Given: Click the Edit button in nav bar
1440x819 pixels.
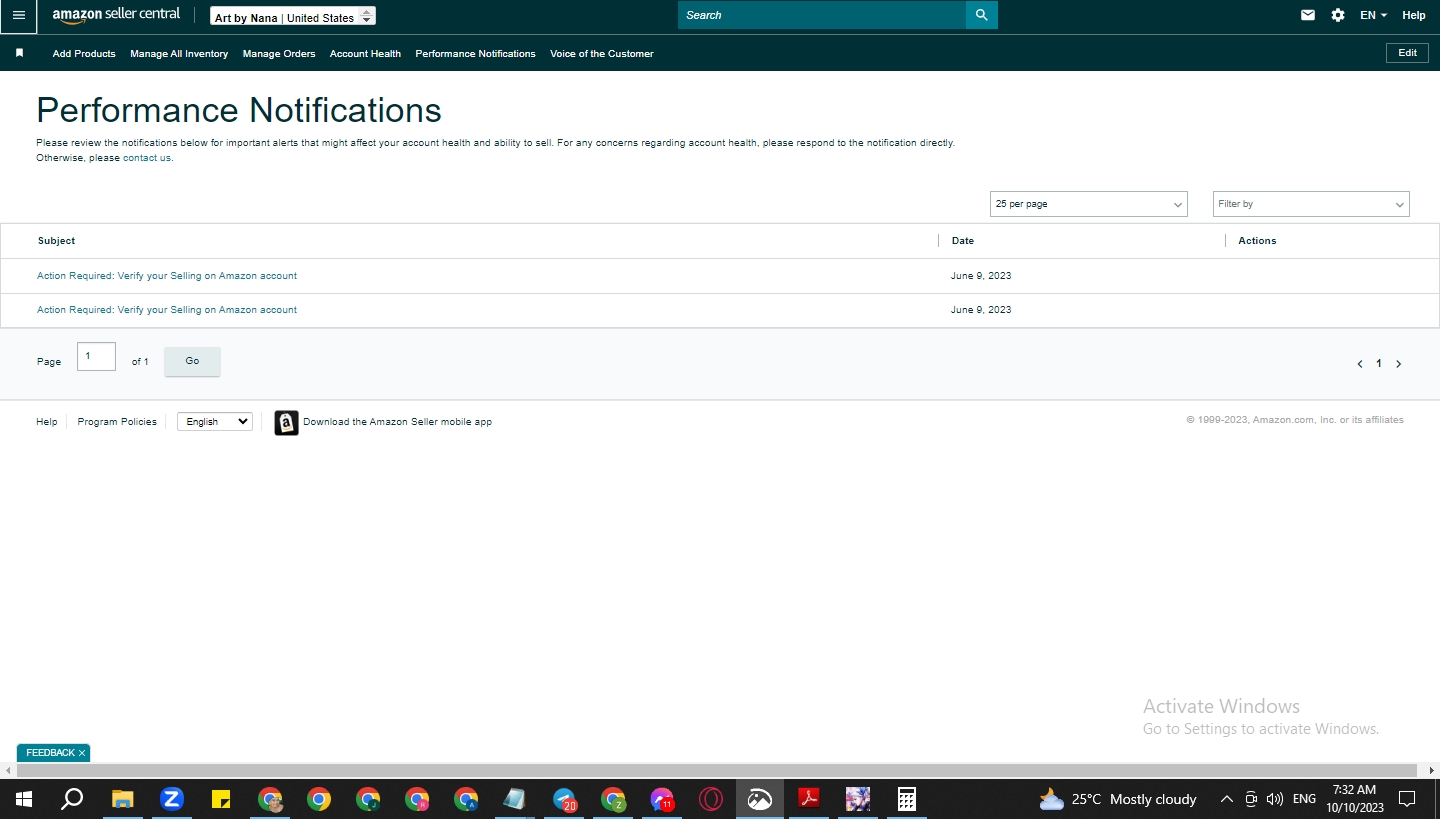Looking at the screenshot, I should (1407, 53).
